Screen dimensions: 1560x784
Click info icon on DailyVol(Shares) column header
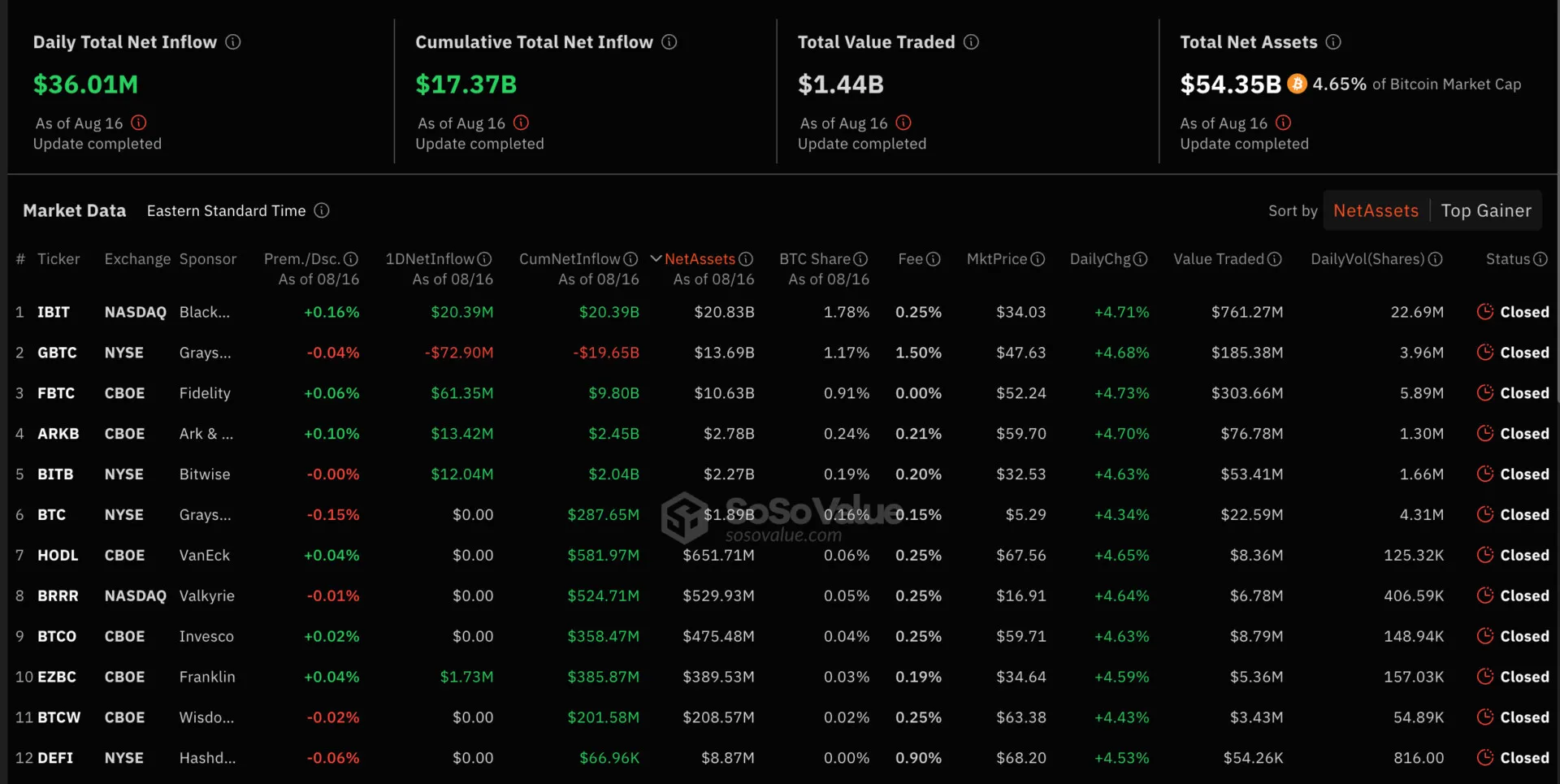pos(1436,259)
